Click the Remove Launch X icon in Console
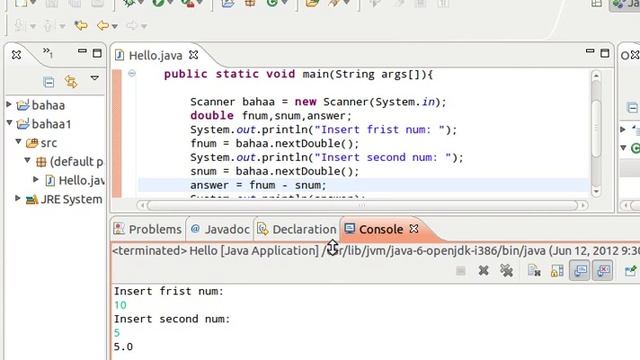Screen dimensions: 640x360 point(484,270)
